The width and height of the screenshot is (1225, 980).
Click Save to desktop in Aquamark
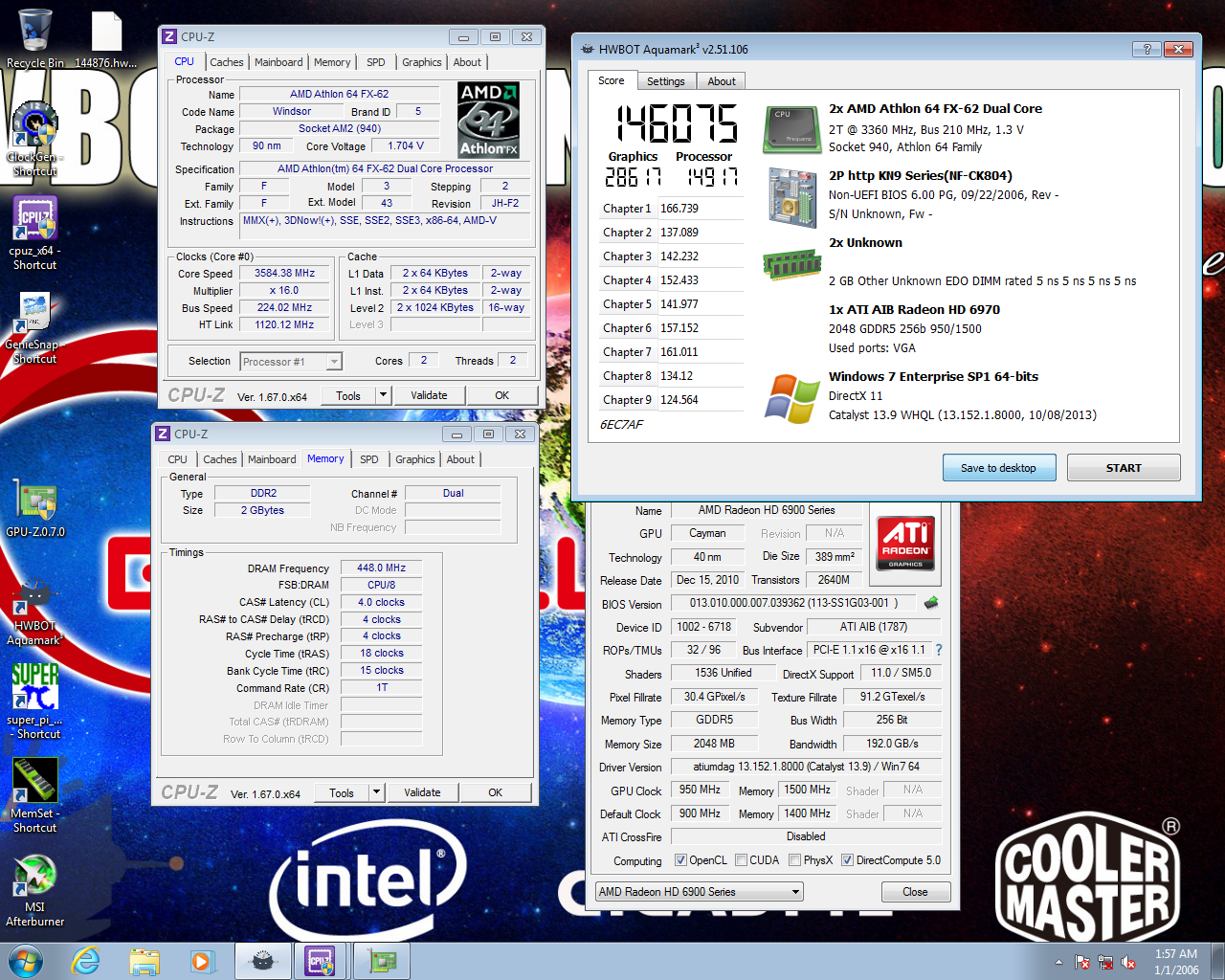[x=998, y=468]
